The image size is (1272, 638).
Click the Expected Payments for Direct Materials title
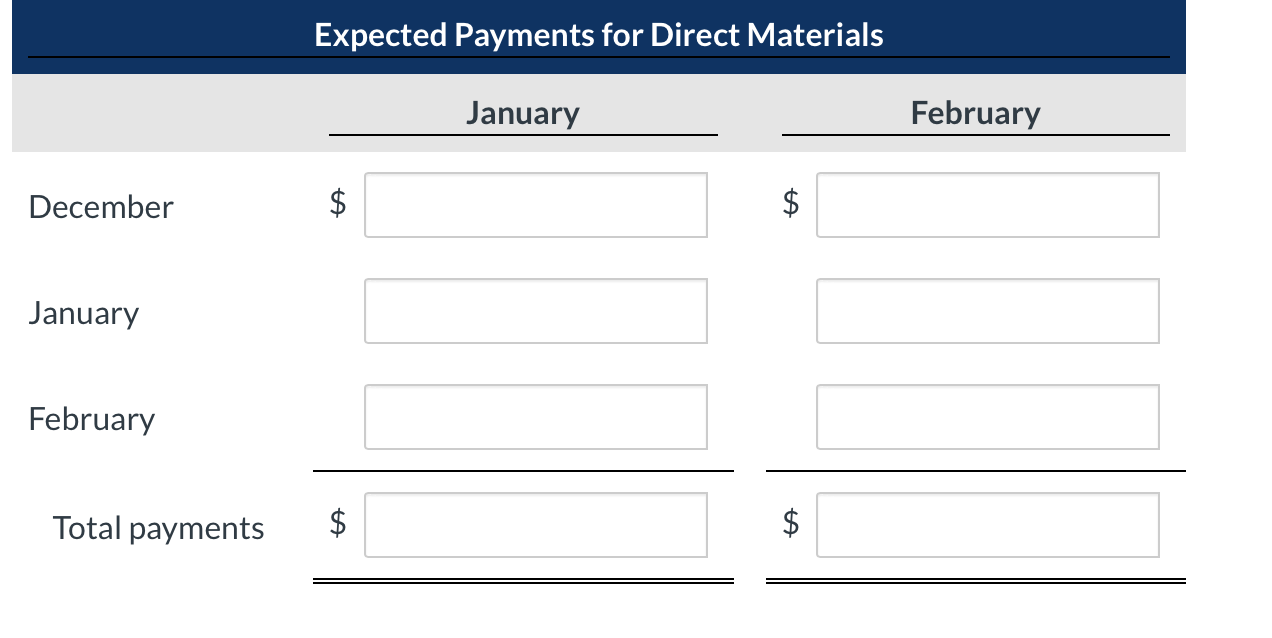point(598,33)
